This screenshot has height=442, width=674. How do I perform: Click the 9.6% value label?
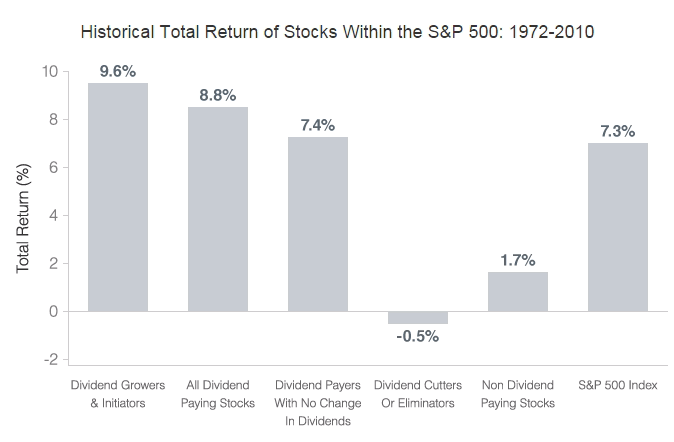click(x=118, y=72)
